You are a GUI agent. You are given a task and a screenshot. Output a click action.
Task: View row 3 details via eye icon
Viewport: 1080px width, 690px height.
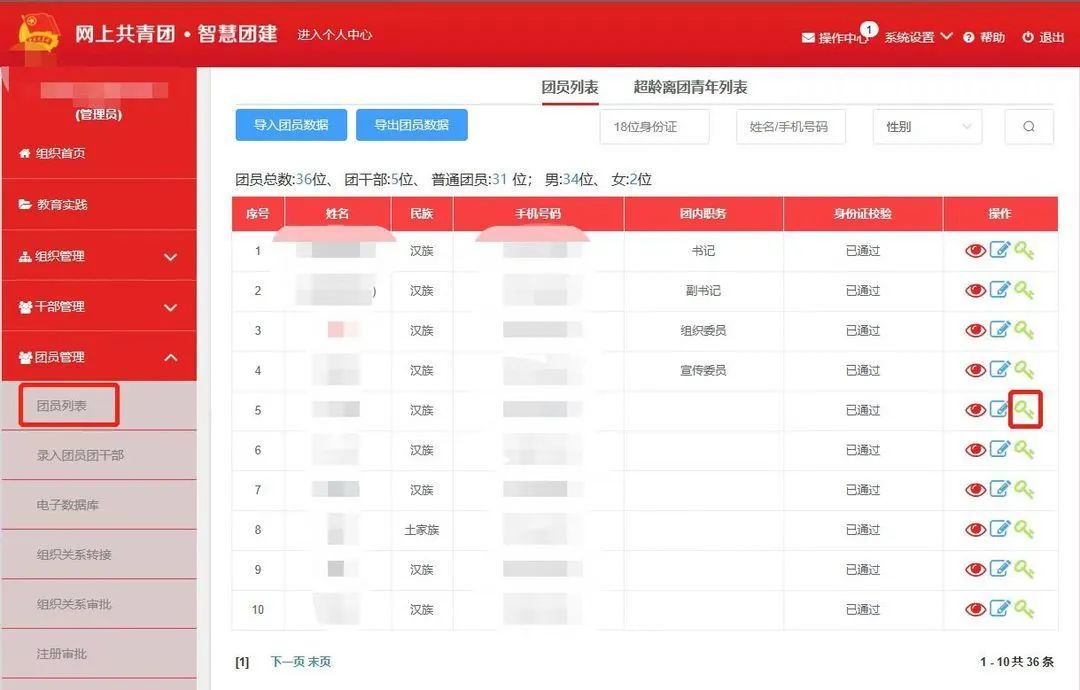tap(975, 331)
